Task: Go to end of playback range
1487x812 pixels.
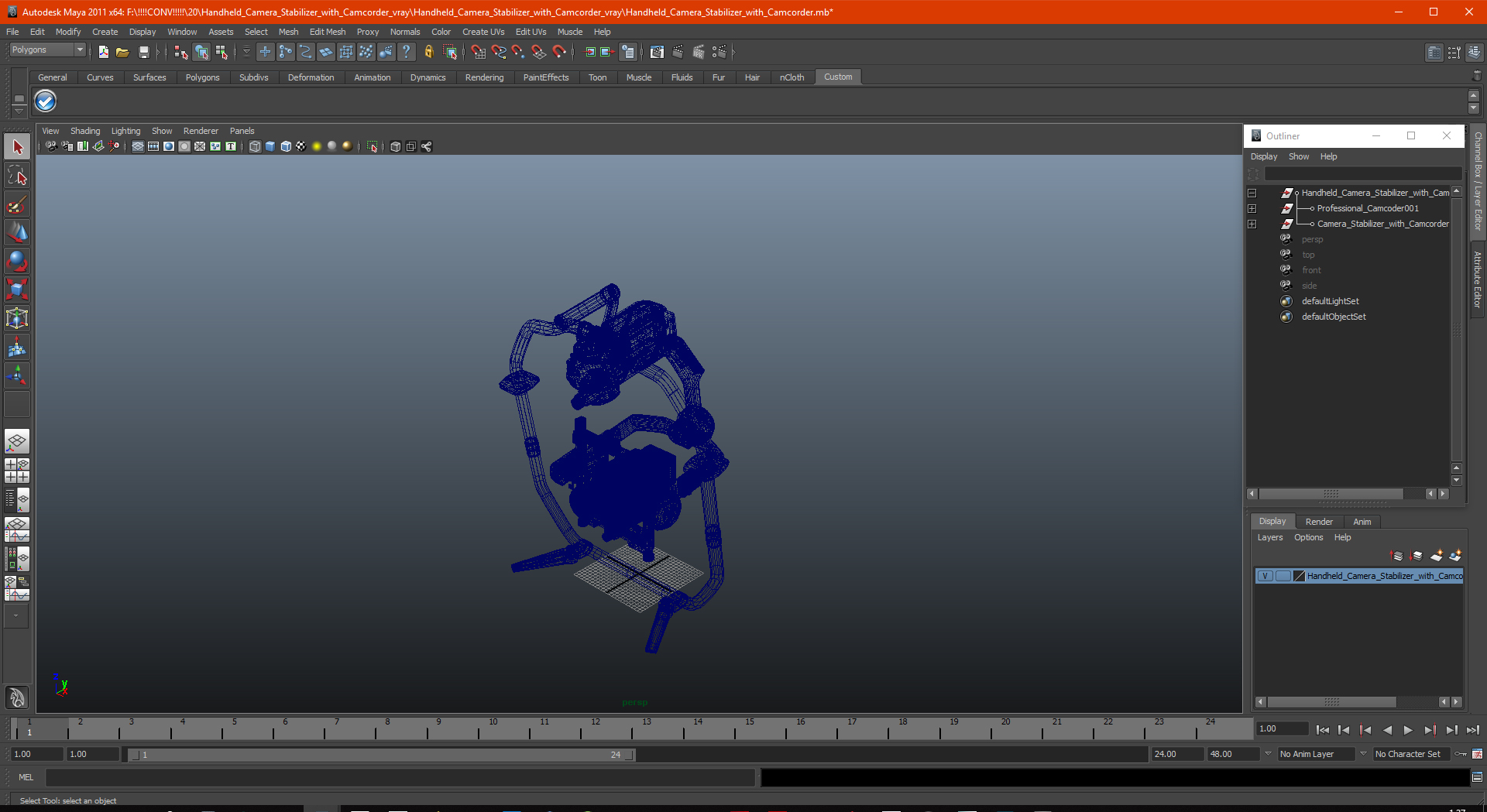Action: pos(1473,729)
